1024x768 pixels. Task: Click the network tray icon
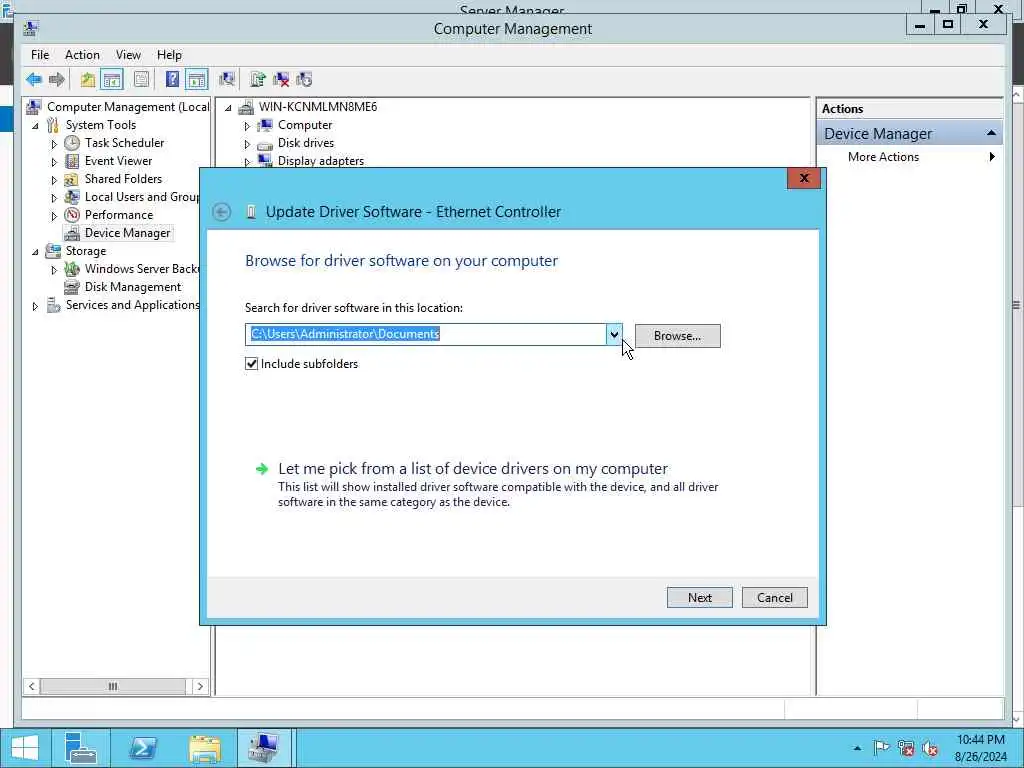[906, 748]
